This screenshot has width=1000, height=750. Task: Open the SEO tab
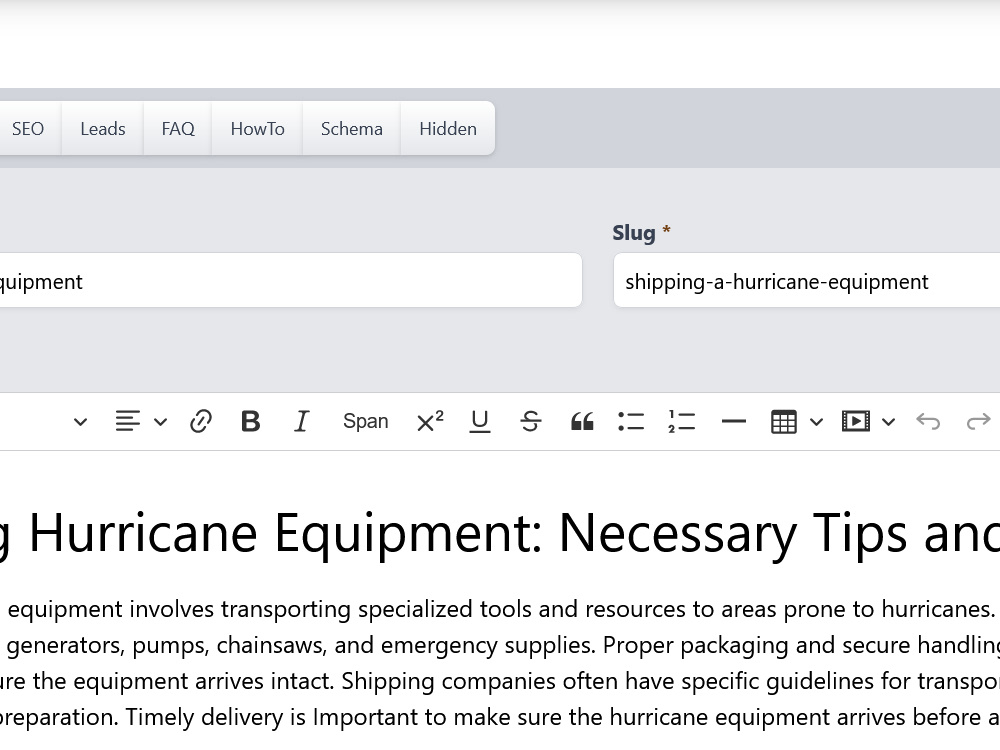click(28, 128)
